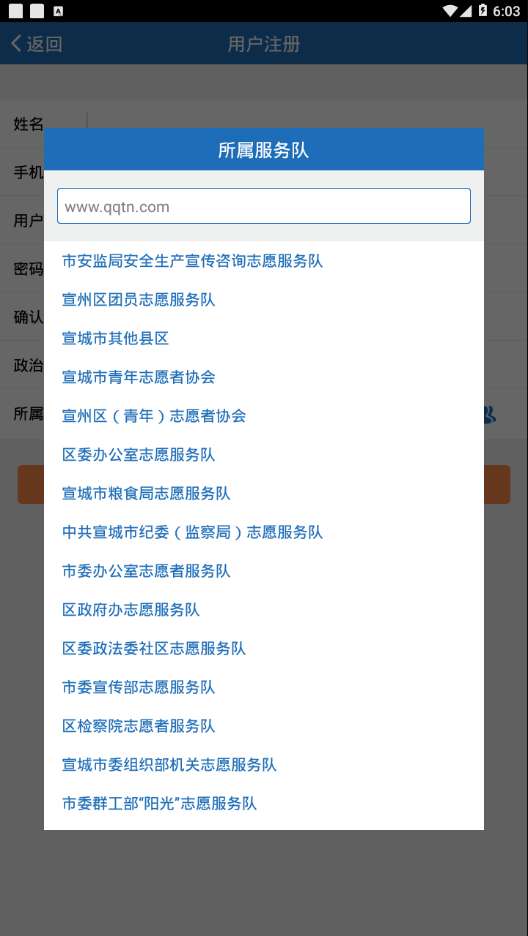This screenshot has height=936, width=528.
Task: Choose 宣州区团员志愿服务队
Action: coord(264,300)
